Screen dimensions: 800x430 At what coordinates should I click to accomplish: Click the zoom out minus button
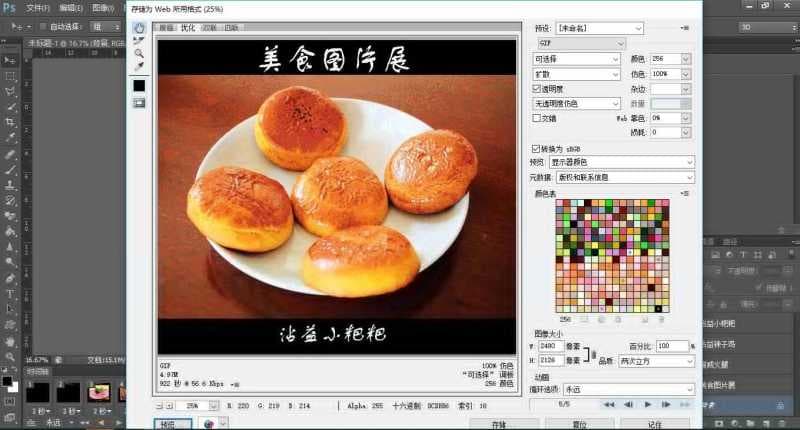tap(159, 406)
